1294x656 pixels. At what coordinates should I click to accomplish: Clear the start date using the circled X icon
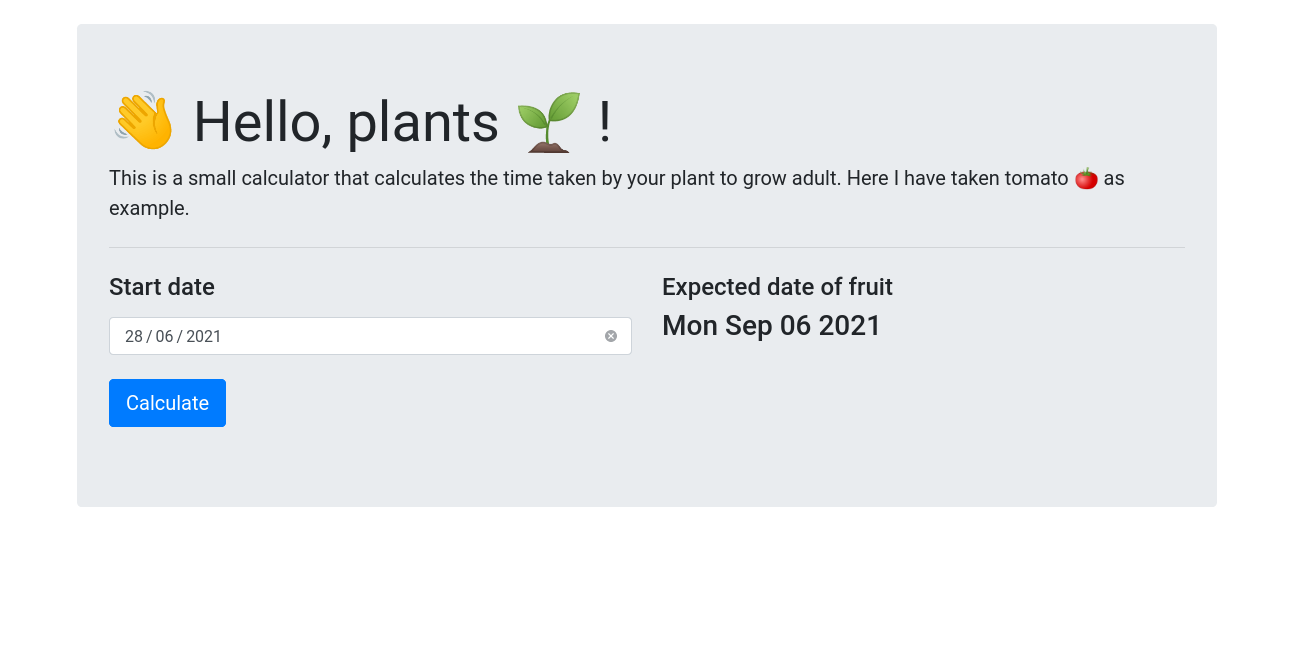click(x=611, y=336)
